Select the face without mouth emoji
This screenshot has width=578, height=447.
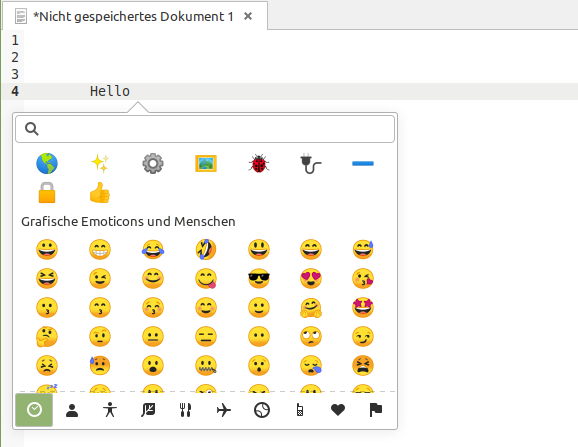(259, 337)
